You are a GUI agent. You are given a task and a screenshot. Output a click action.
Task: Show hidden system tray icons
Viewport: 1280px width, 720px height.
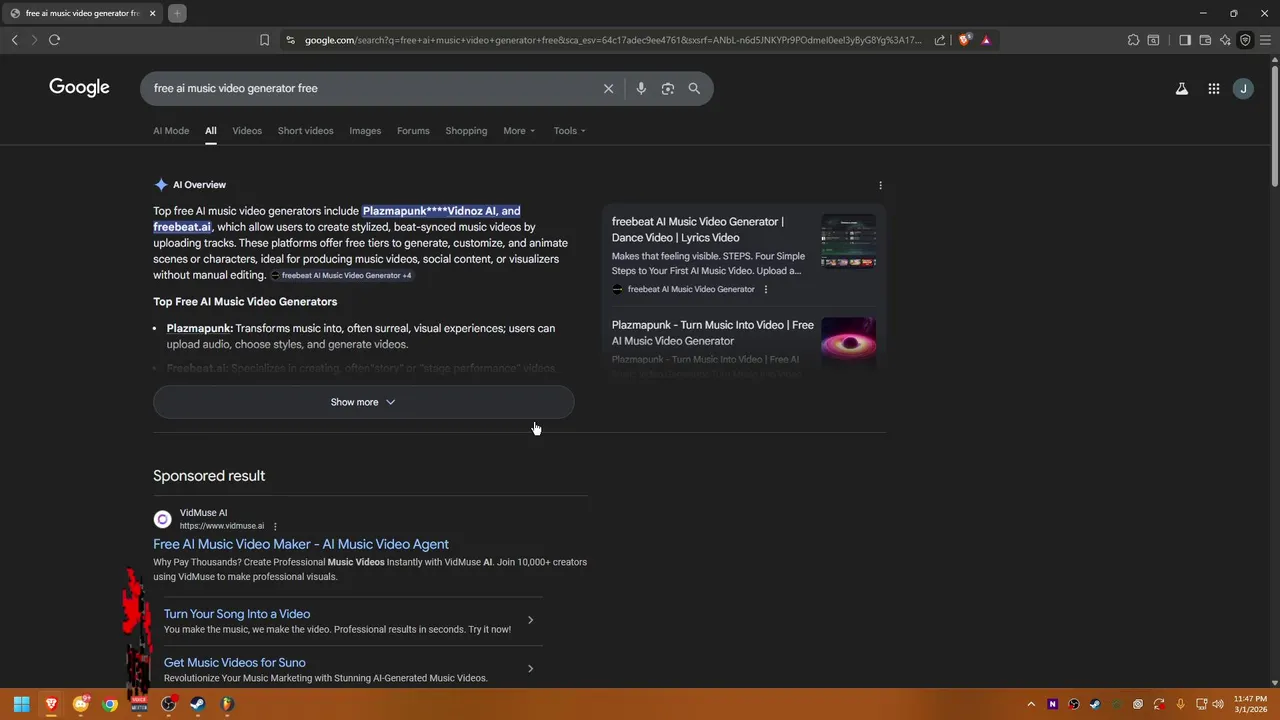tap(1031, 704)
